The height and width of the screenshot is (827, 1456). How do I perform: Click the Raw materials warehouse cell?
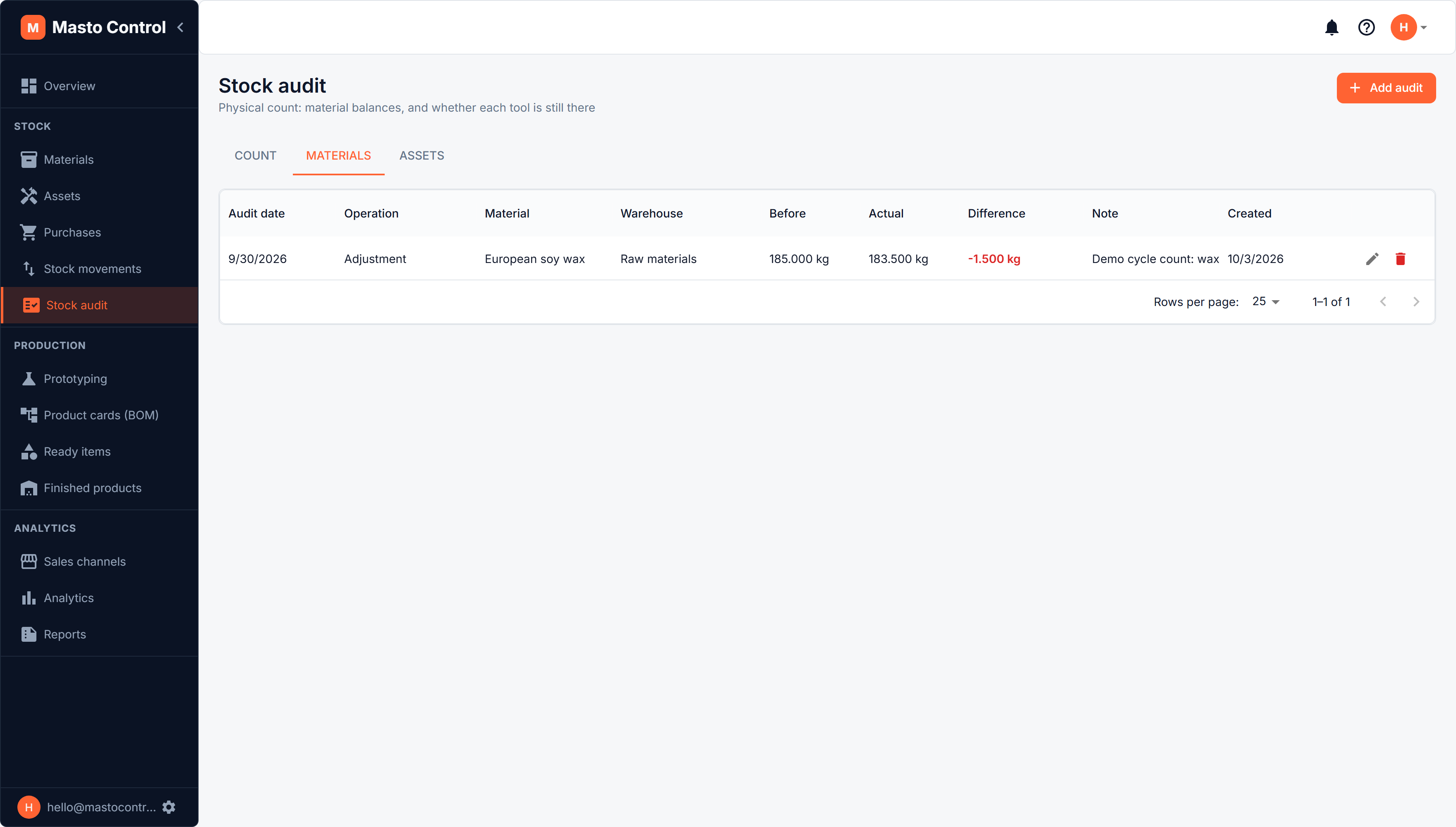pyautogui.click(x=659, y=259)
